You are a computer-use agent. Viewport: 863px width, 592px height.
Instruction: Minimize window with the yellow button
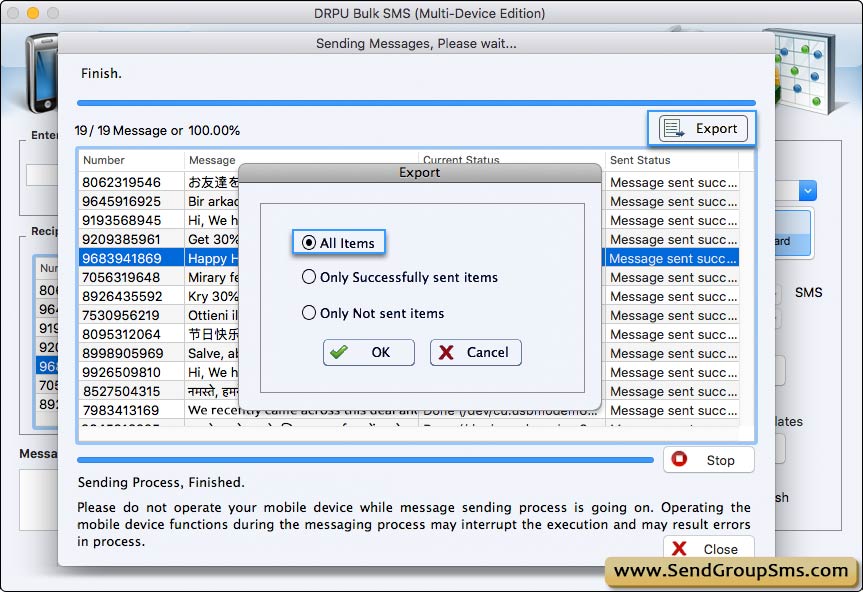click(33, 13)
